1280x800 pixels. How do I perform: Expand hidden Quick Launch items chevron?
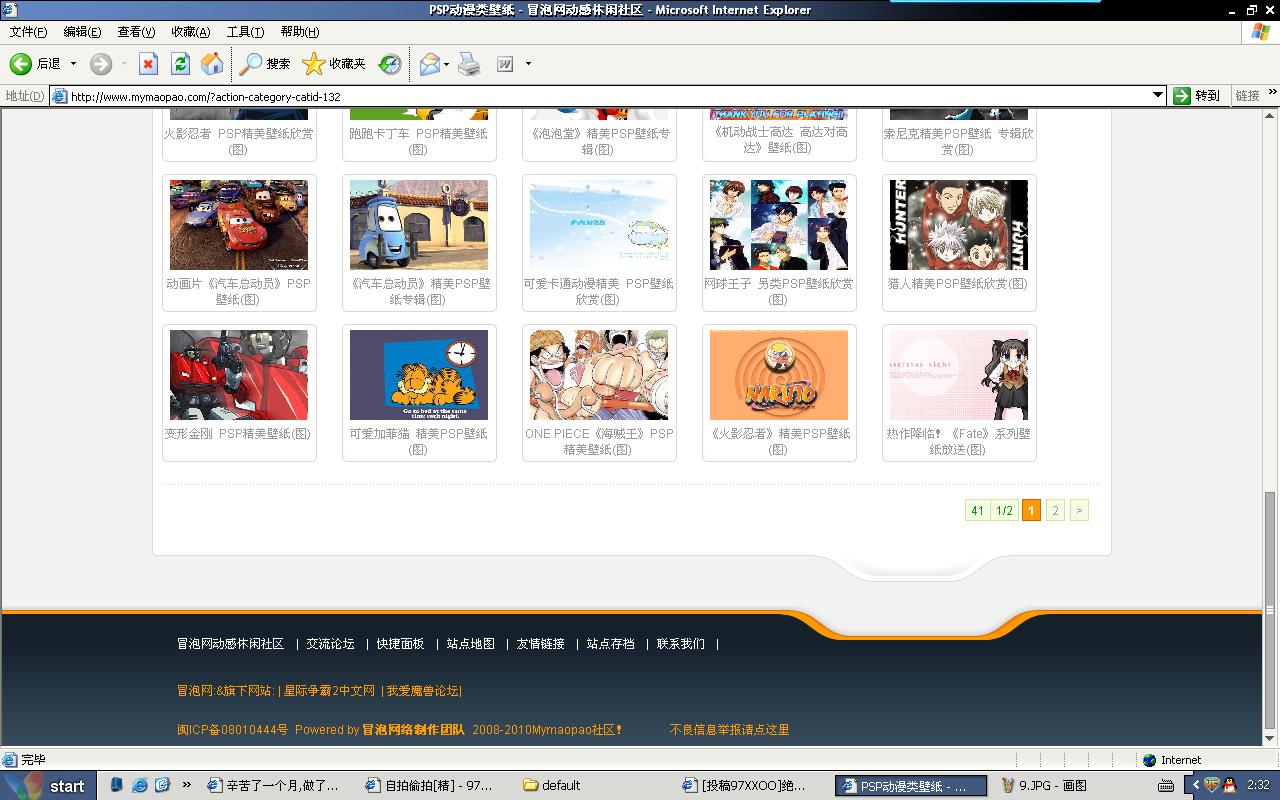[186, 785]
